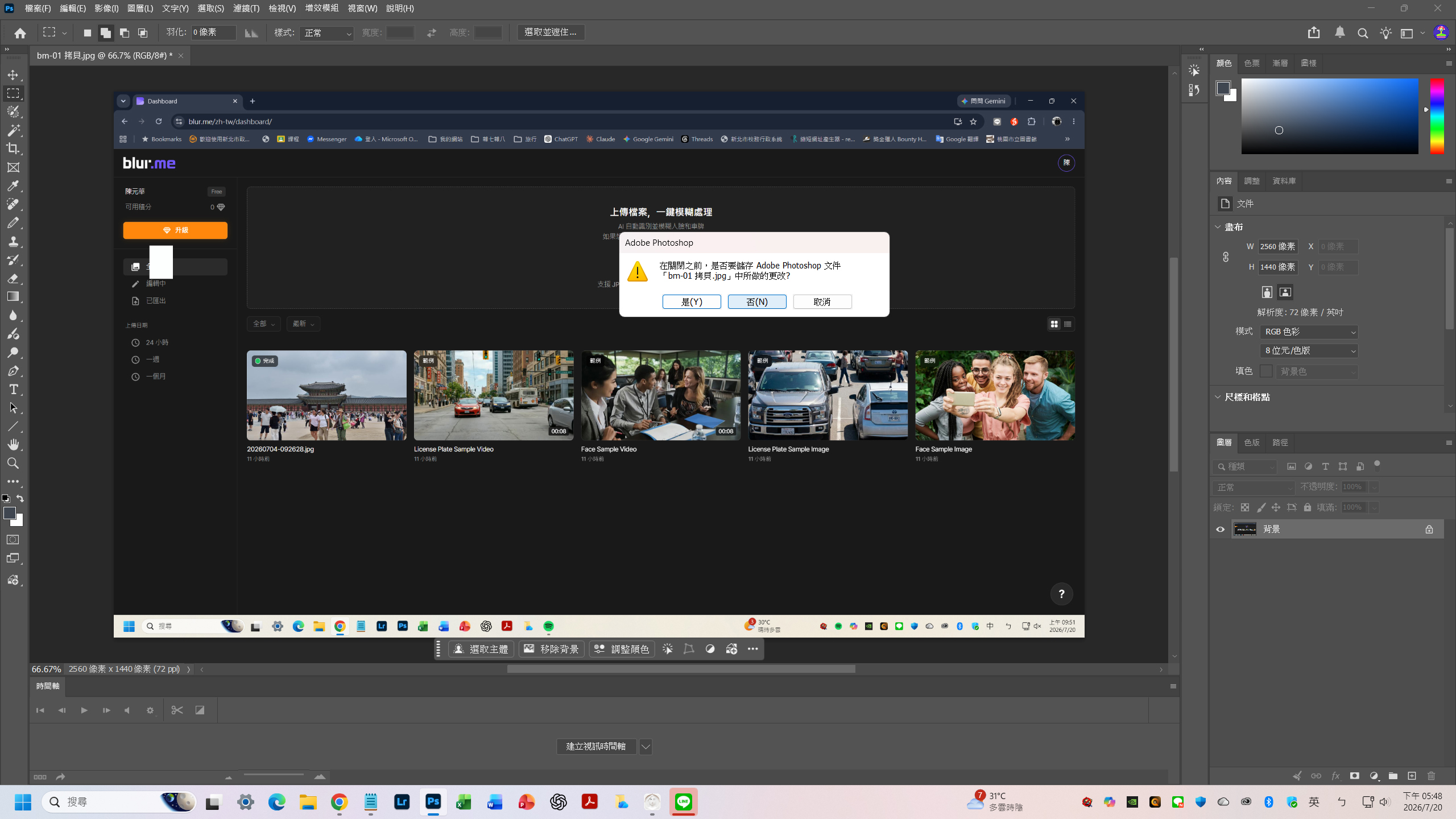Image resolution: width=1456 pixels, height=819 pixels.
Task: Collapse the 畫布 section
Action: (x=1218, y=227)
